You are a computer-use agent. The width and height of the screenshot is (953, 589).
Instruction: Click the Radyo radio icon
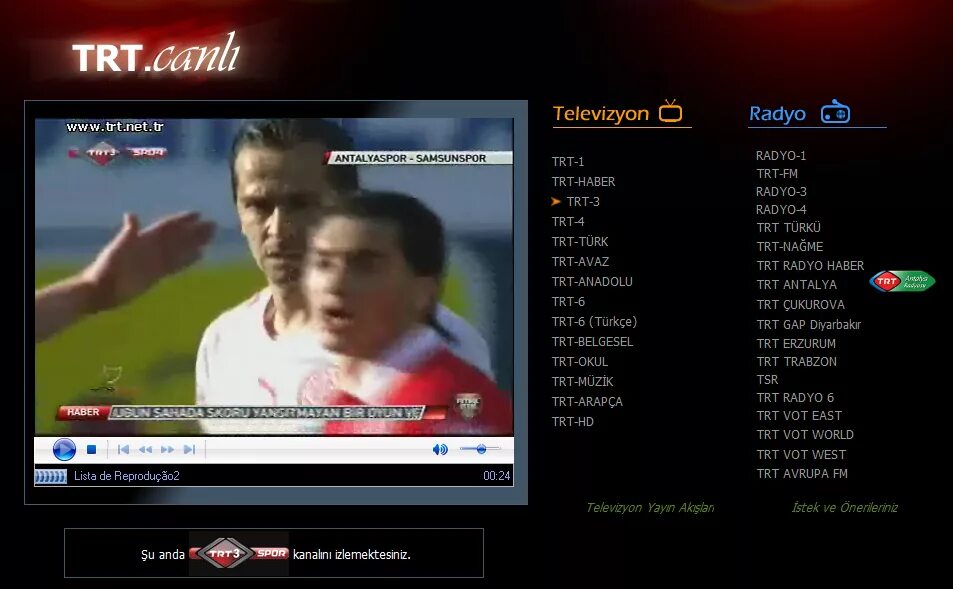click(836, 112)
